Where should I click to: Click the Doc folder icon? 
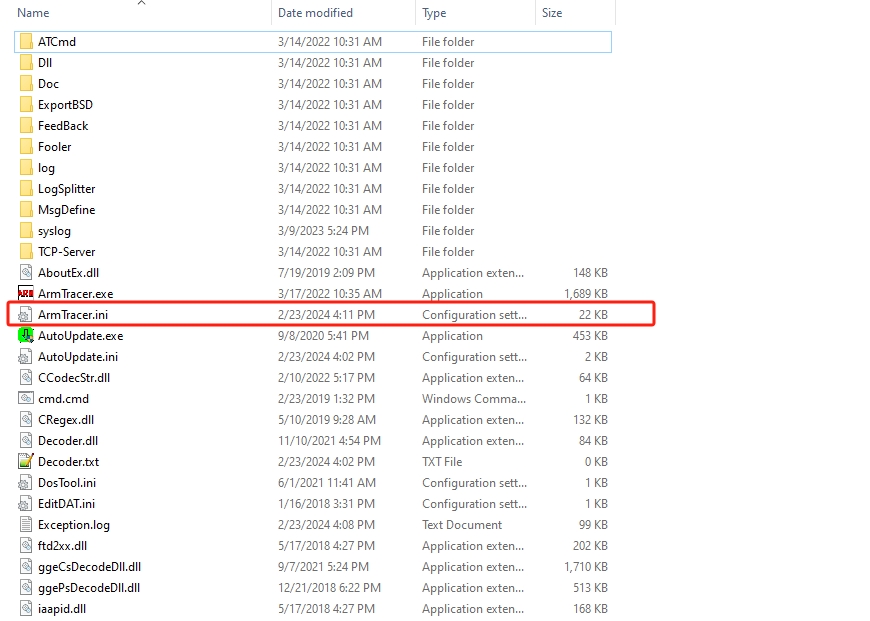[x=26, y=84]
